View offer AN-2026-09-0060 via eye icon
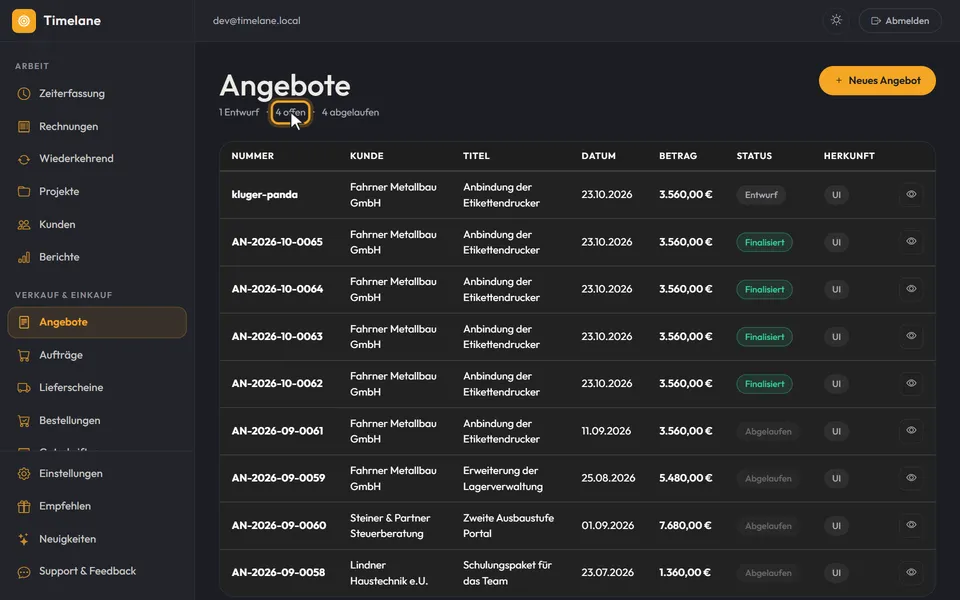The width and height of the screenshot is (960, 600). [911, 525]
